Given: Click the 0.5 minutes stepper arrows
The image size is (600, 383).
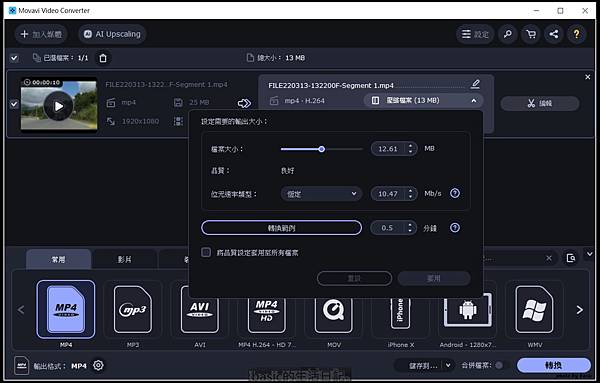Looking at the screenshot, I should tap(410, 228).
